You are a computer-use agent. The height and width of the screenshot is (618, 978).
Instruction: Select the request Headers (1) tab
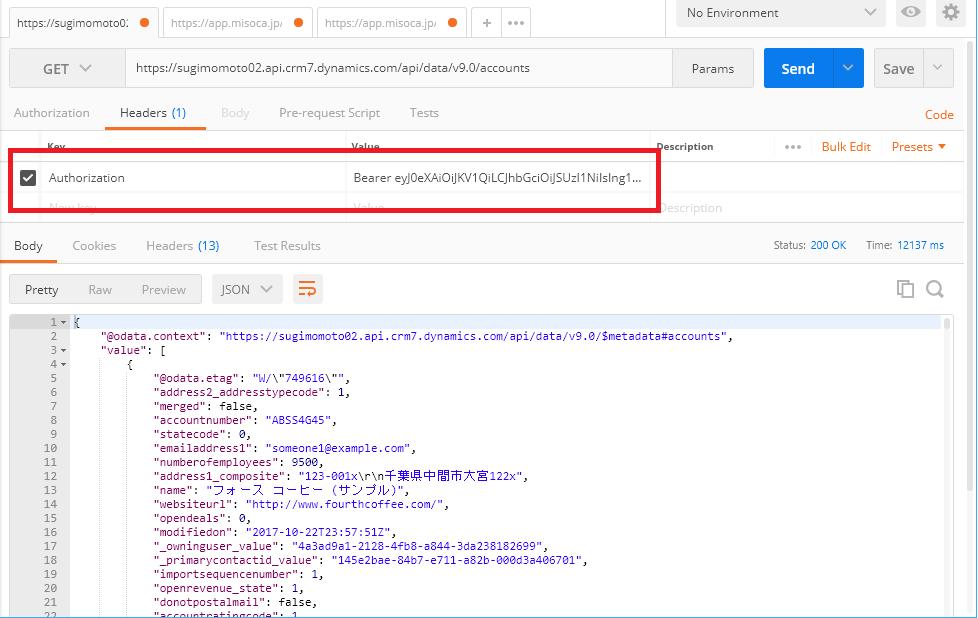(x=153, y=113)
